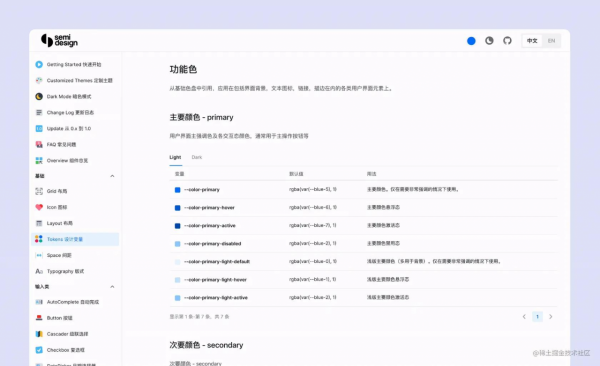Toggle dark mode icon in header
The height and width of the screenshot is (366, 600).
(x=489, y=41)
